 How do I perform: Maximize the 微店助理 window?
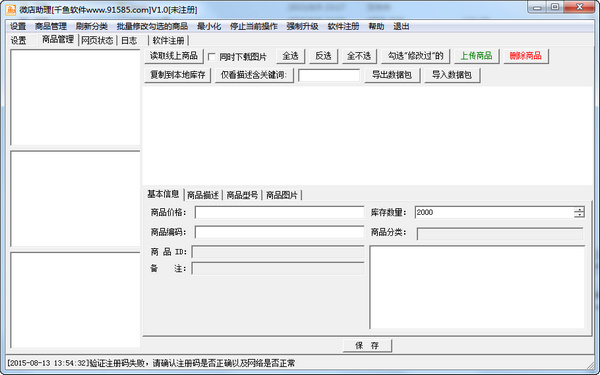[555, 7]
